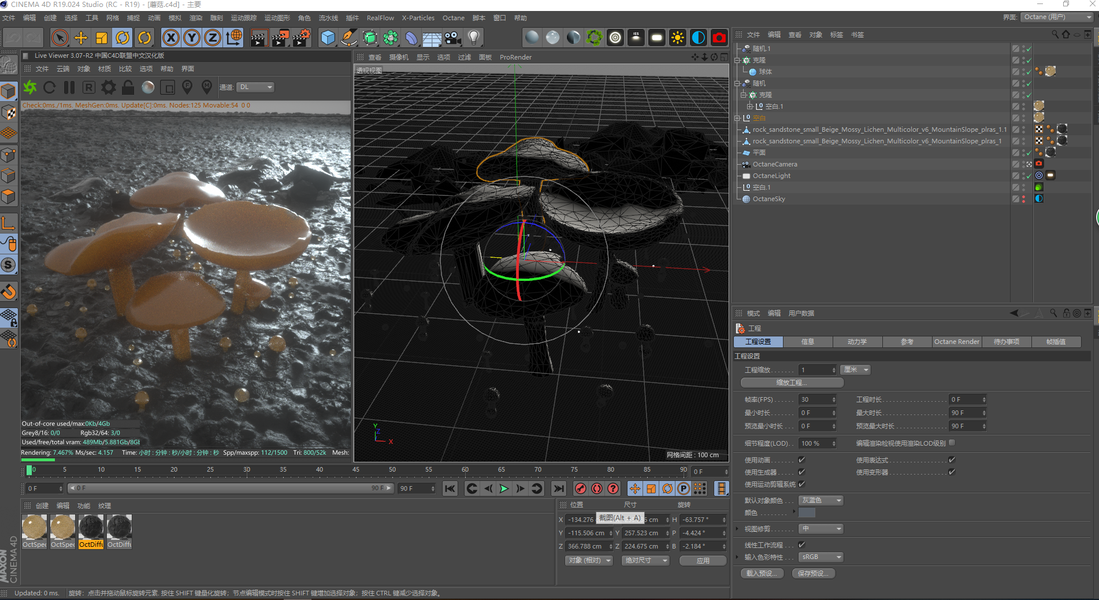Select the highlighted OctDiffuse material thumbnail

coord(90,531)
